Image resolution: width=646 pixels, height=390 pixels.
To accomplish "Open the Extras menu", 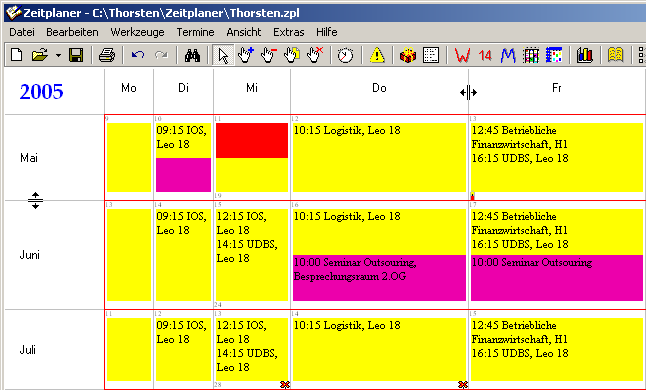I will pyautogui.click(x=288, y=32).
